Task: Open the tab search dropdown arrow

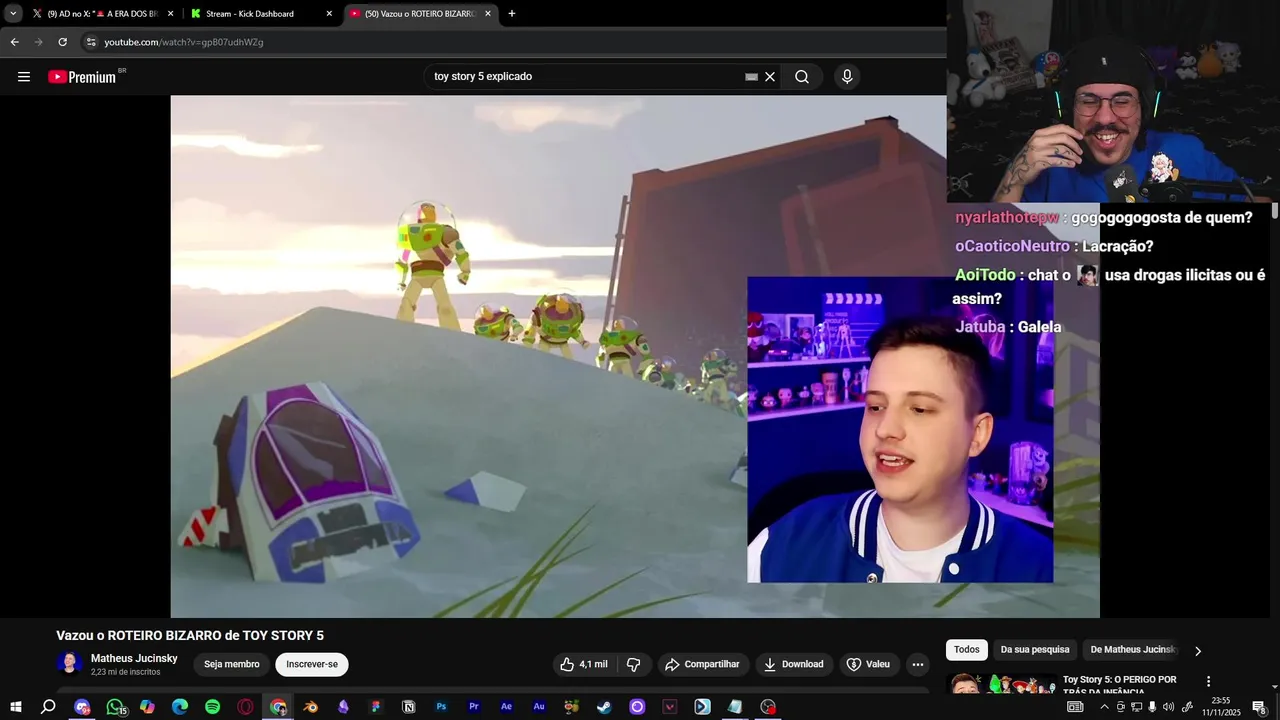Action: (13, 14)
